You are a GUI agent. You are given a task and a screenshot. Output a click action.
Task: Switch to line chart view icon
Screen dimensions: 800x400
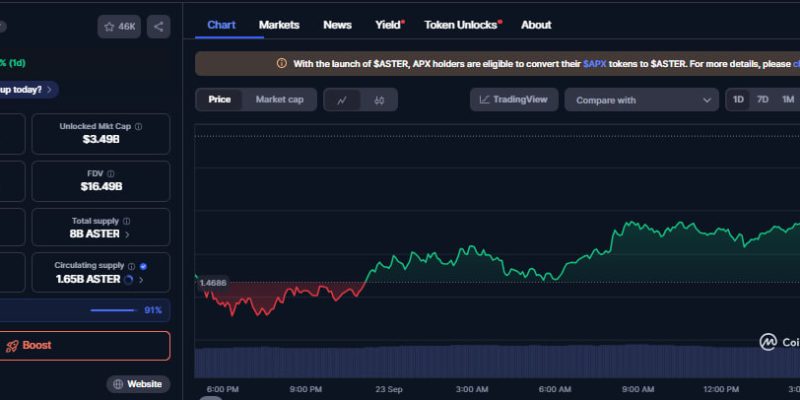342,100
